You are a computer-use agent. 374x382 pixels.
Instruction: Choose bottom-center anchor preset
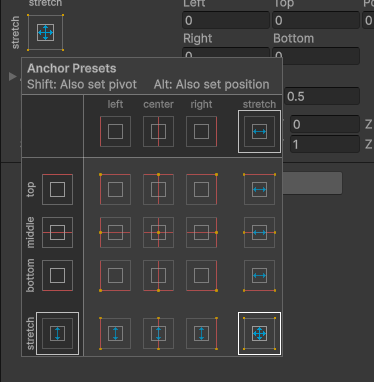tap(158, 275)
